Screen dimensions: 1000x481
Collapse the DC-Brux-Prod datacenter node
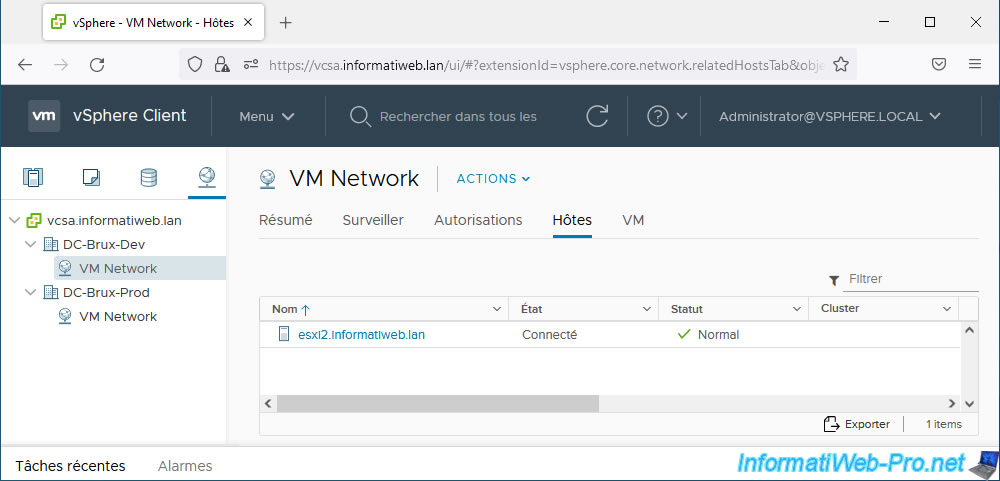[31, 293]
